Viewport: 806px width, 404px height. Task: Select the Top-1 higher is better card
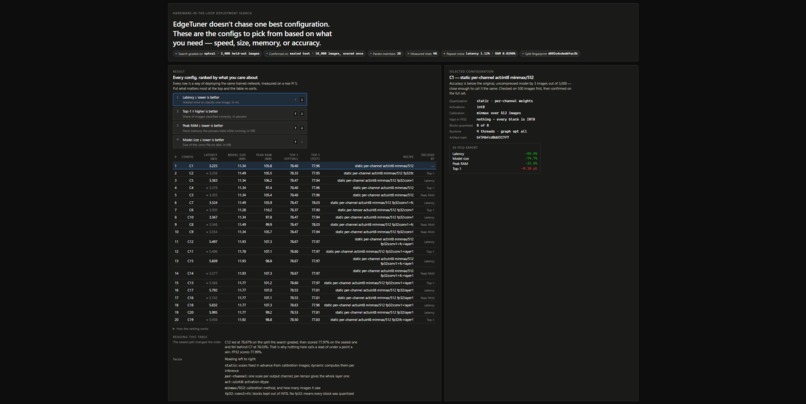pos(240,114)
